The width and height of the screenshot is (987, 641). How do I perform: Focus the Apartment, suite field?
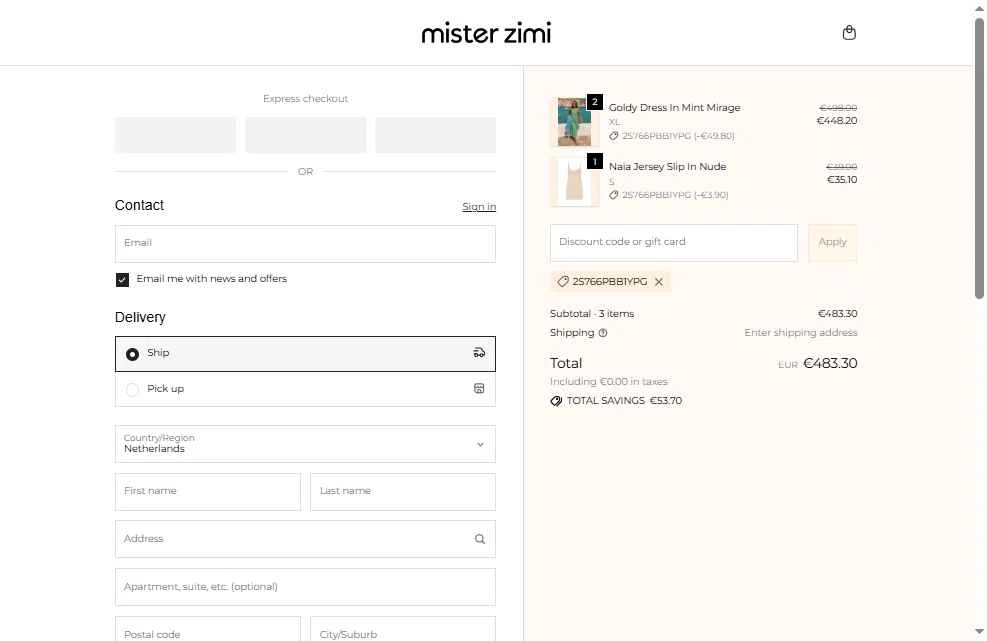305,587
